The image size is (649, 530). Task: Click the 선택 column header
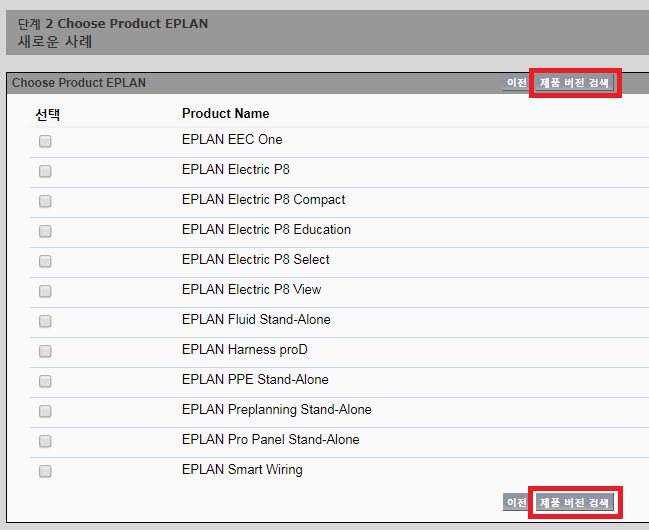(x=48, y=114)
